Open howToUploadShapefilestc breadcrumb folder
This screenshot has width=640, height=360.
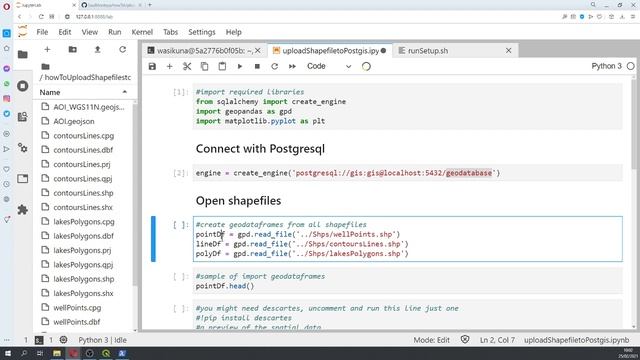(88, 77)
